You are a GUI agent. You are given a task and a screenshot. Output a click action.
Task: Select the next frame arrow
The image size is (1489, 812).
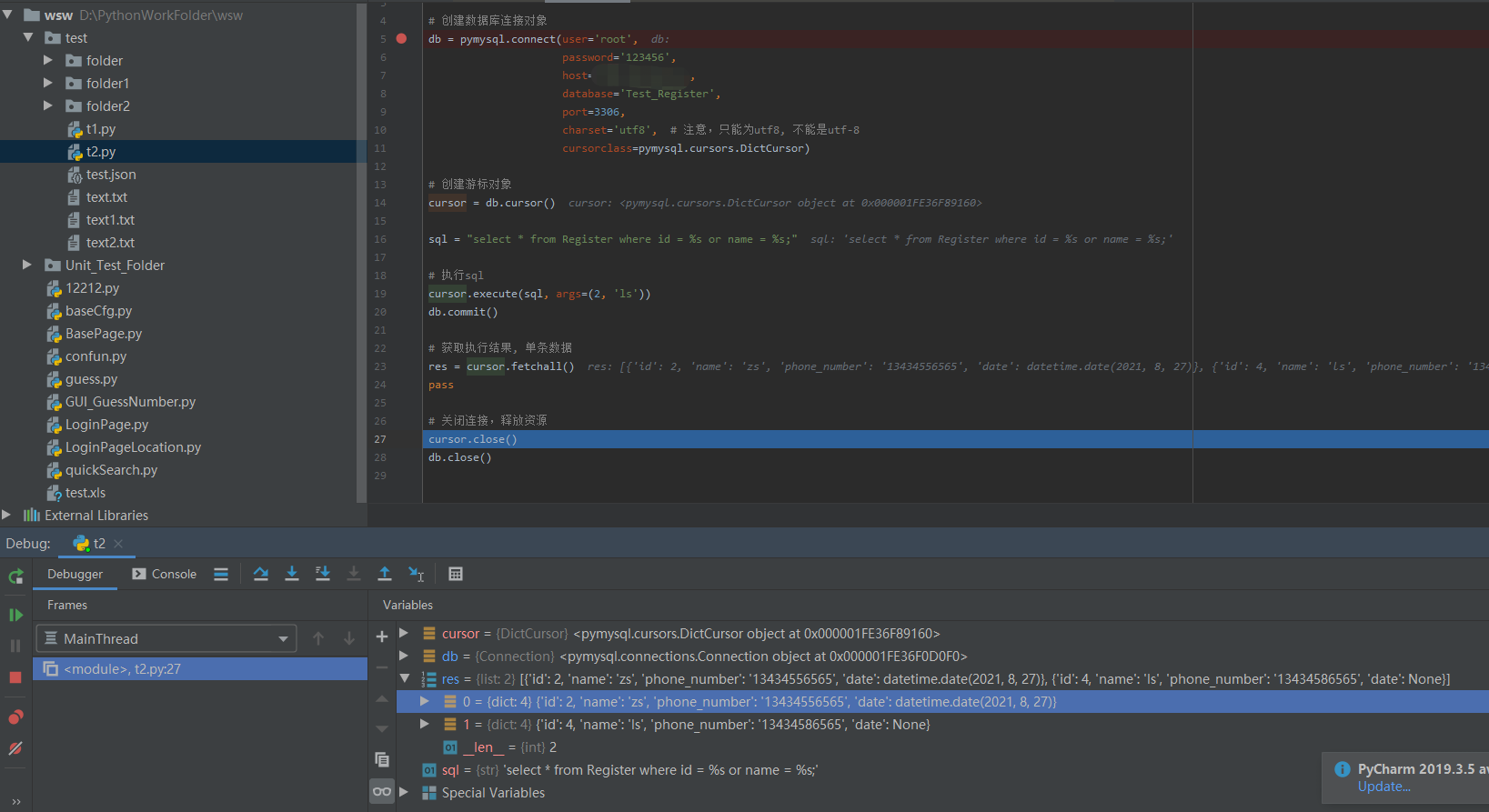coord(349,638)
